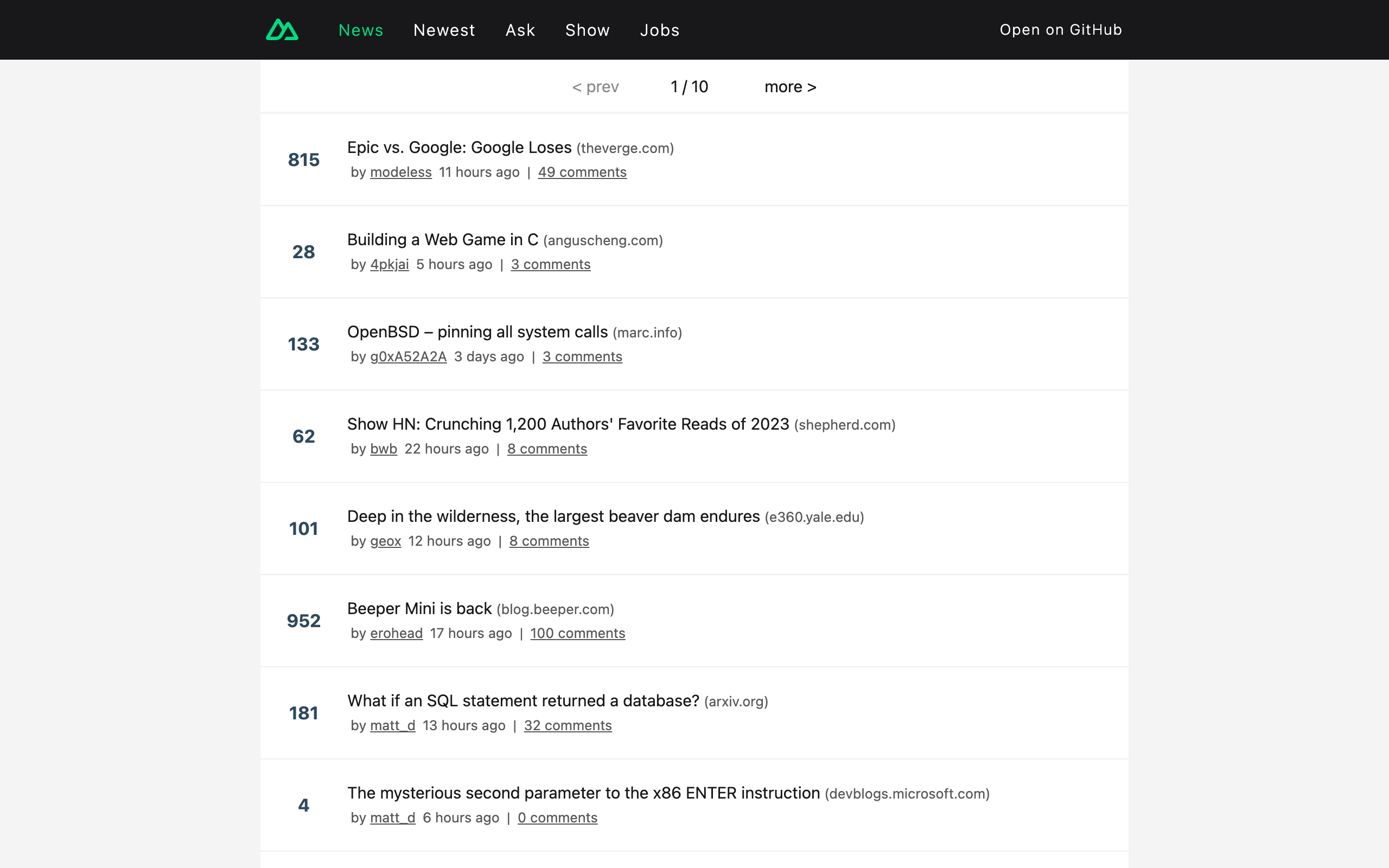Switch to the Newest feed
This screenshot has height=868, width=1389.
444,29
